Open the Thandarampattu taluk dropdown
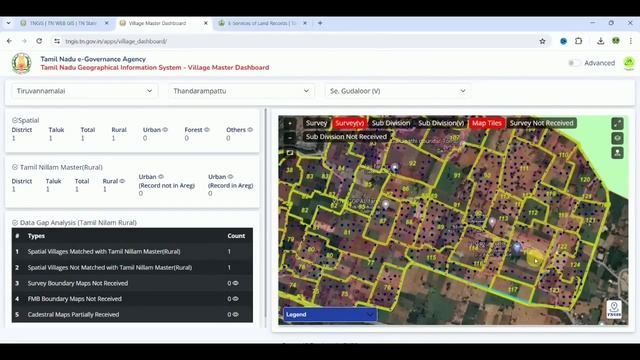Image resolution: width=640 pixels, height=360 pixels. 241,91
